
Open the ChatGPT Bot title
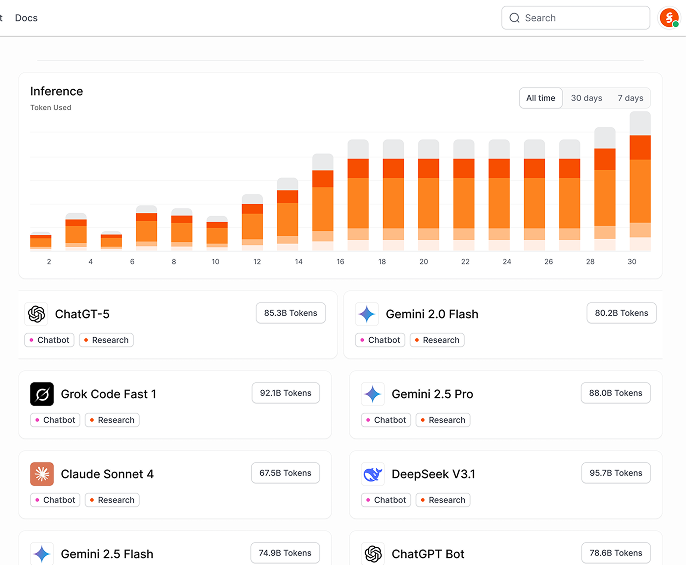[428, 554]
